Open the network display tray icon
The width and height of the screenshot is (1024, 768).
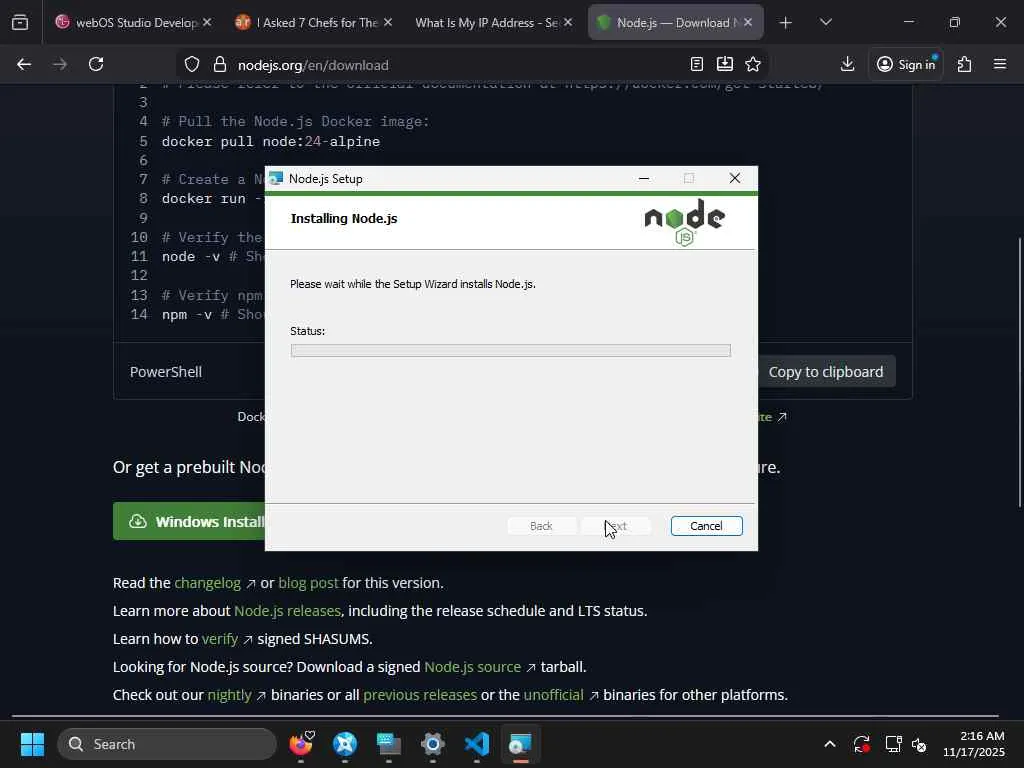pos(893,744)
